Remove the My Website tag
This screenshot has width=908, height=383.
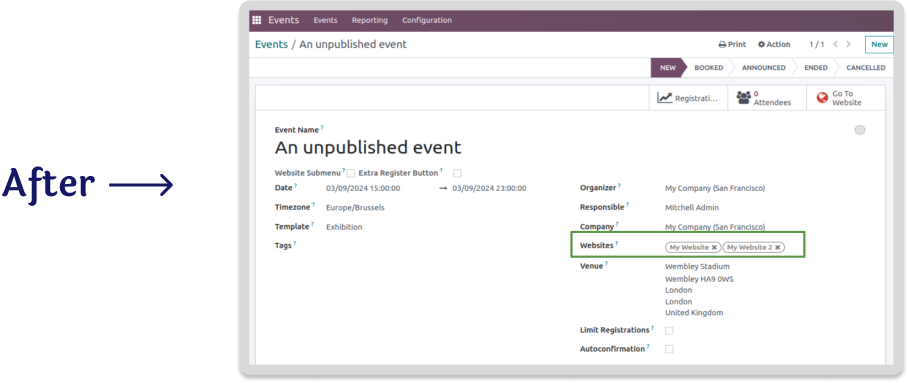click(x=714, y=247)
